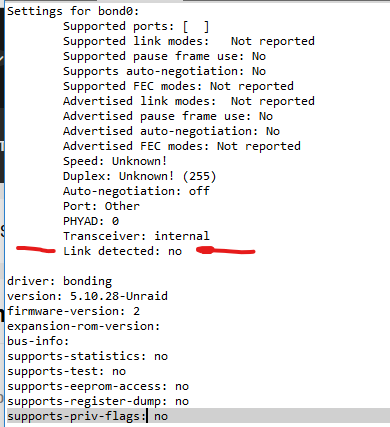The image size is (390, 427).
Task: Click 'Supported link modes: Not reported' text
Action: coord(189,41)
